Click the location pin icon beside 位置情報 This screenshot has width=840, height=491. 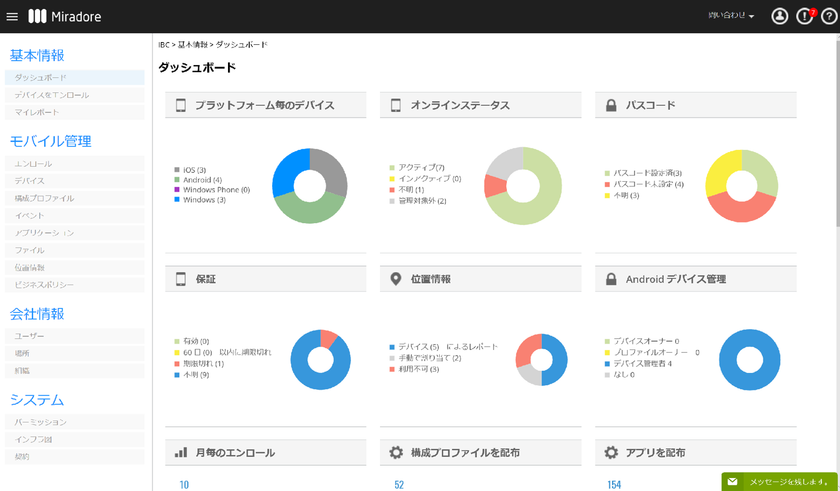(396, 279)
